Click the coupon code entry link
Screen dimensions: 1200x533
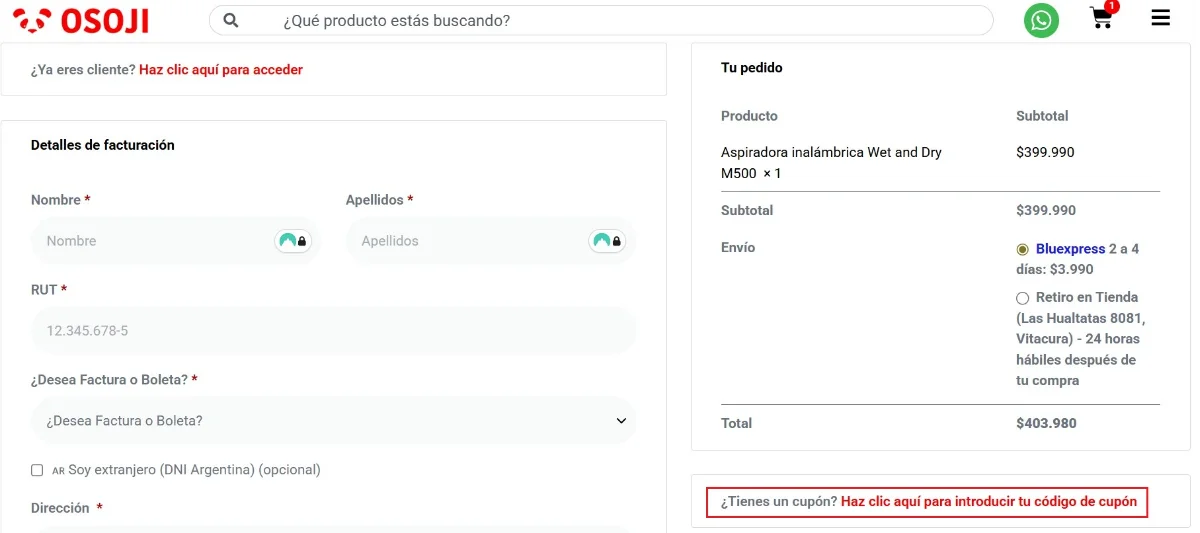(x=988, y=502)
